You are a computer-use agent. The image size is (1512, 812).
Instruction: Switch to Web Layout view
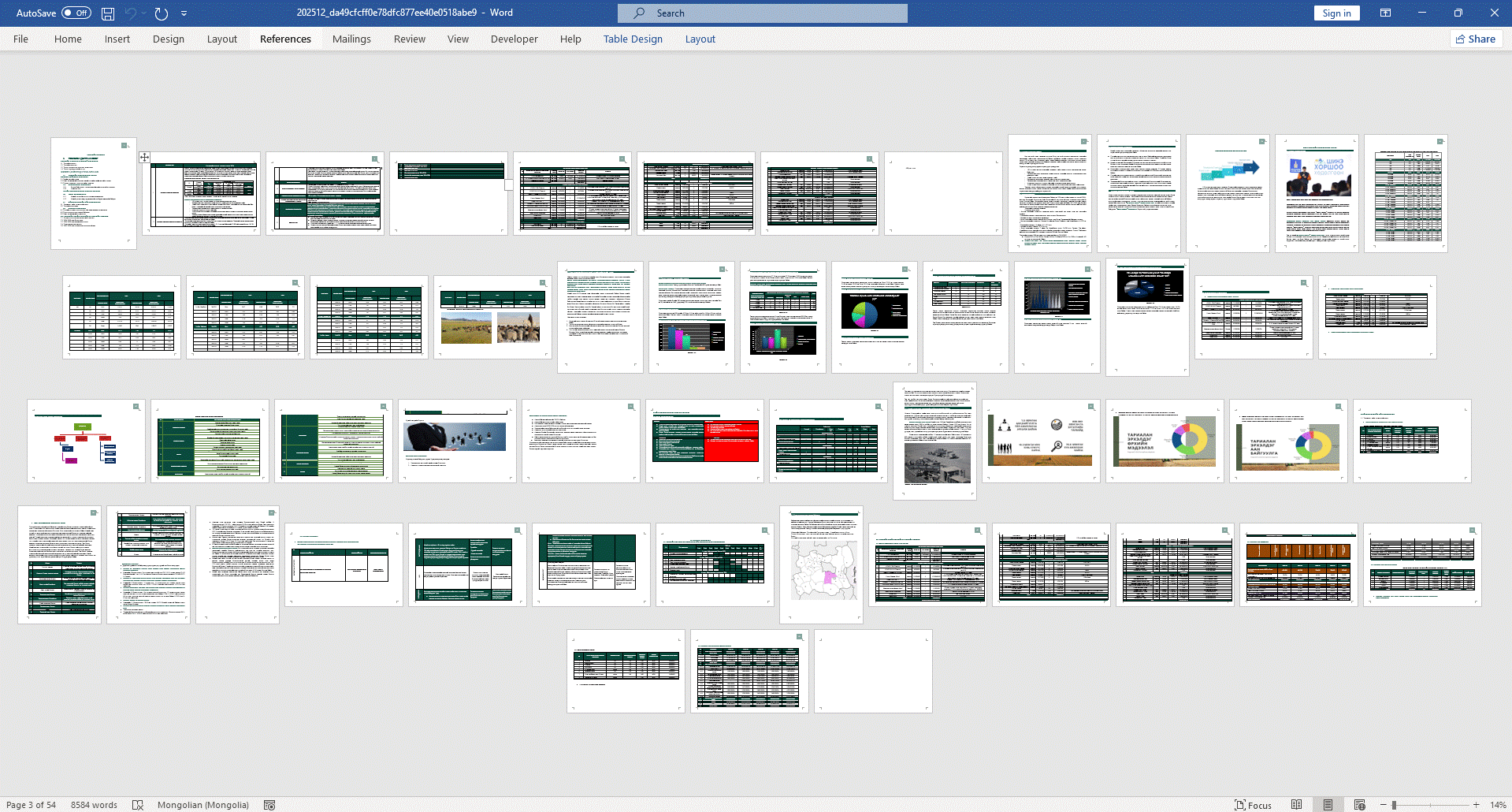pos(1359,805)
